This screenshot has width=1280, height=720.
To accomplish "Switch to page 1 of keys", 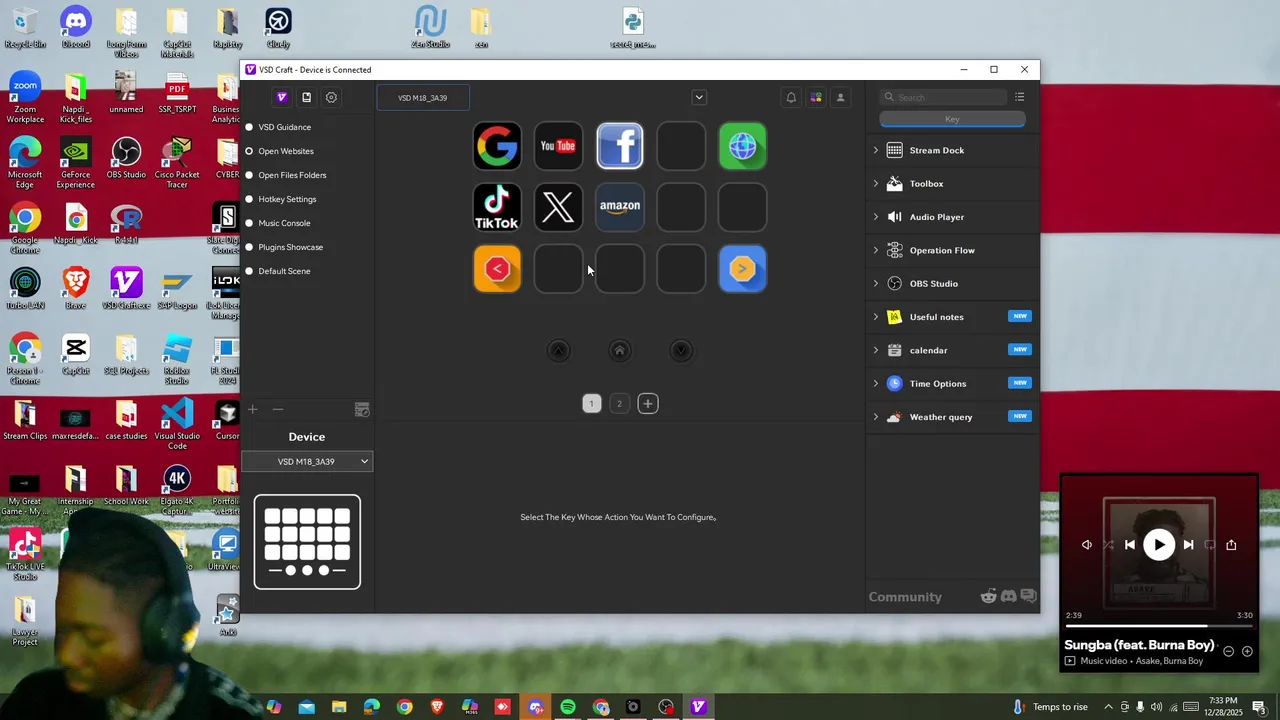I will click(x=591, y=404).
